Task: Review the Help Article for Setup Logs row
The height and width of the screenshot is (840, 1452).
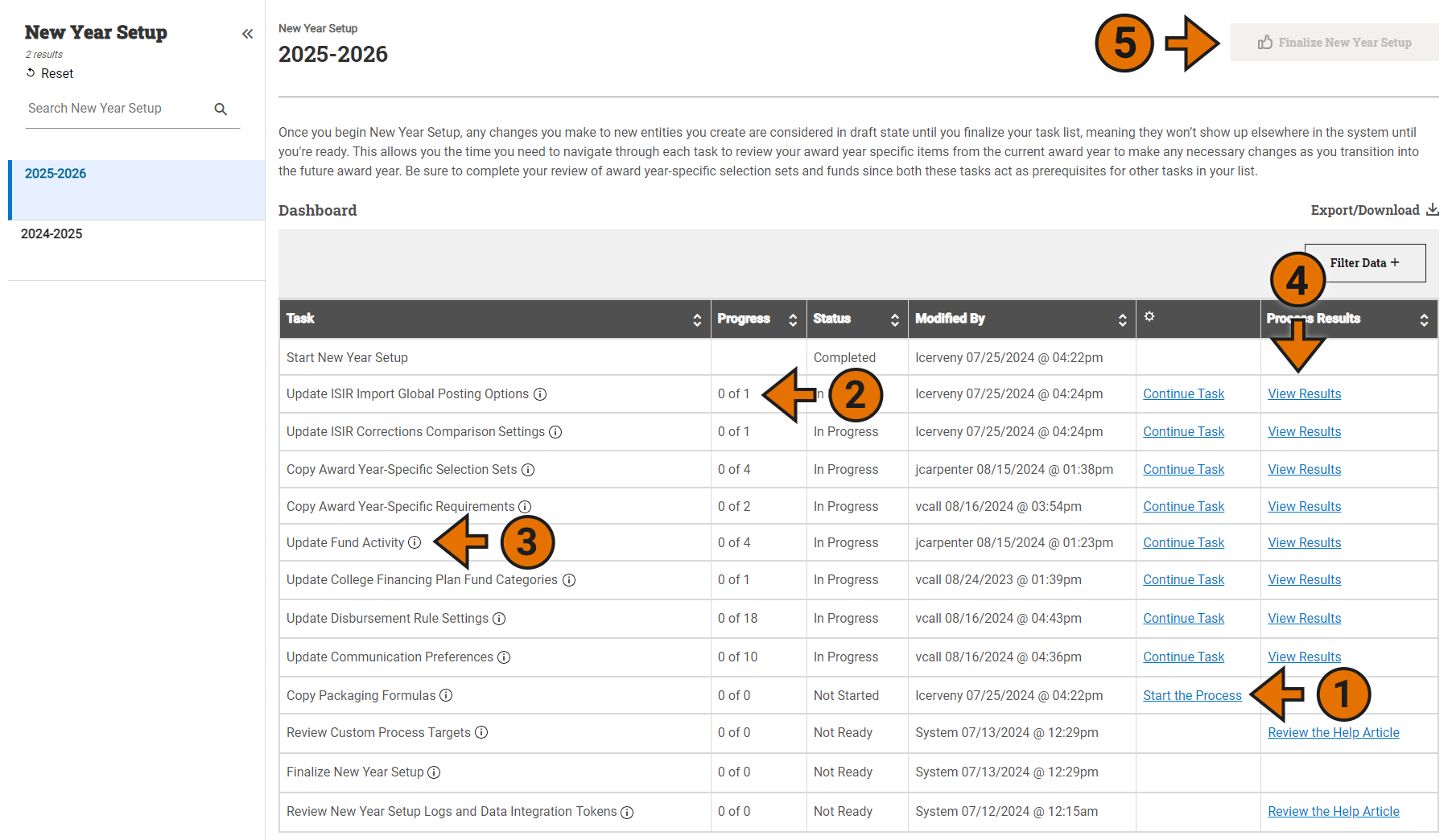Action: (x=1333, y=812)
